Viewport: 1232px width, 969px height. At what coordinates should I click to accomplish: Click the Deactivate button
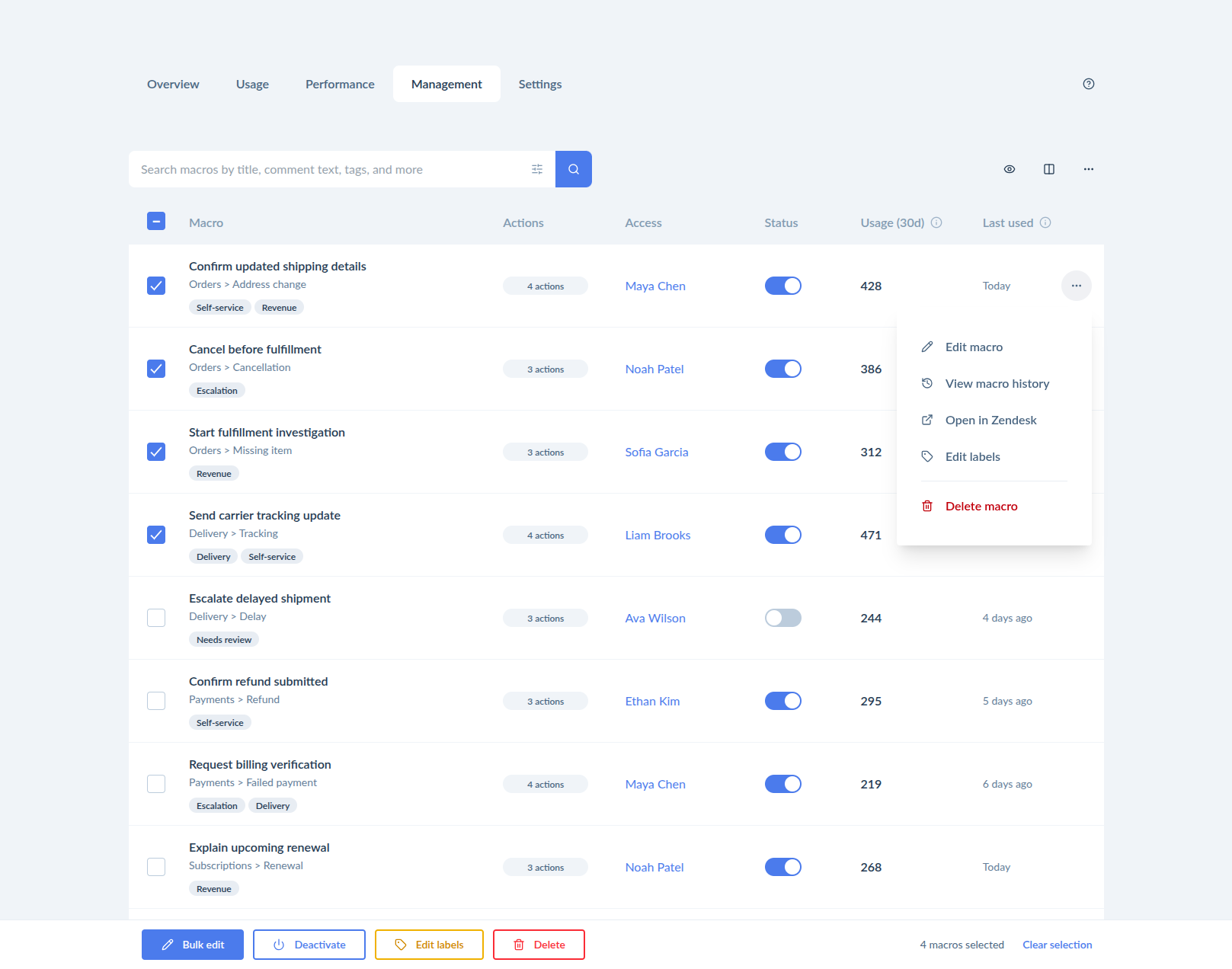point(309,945)
